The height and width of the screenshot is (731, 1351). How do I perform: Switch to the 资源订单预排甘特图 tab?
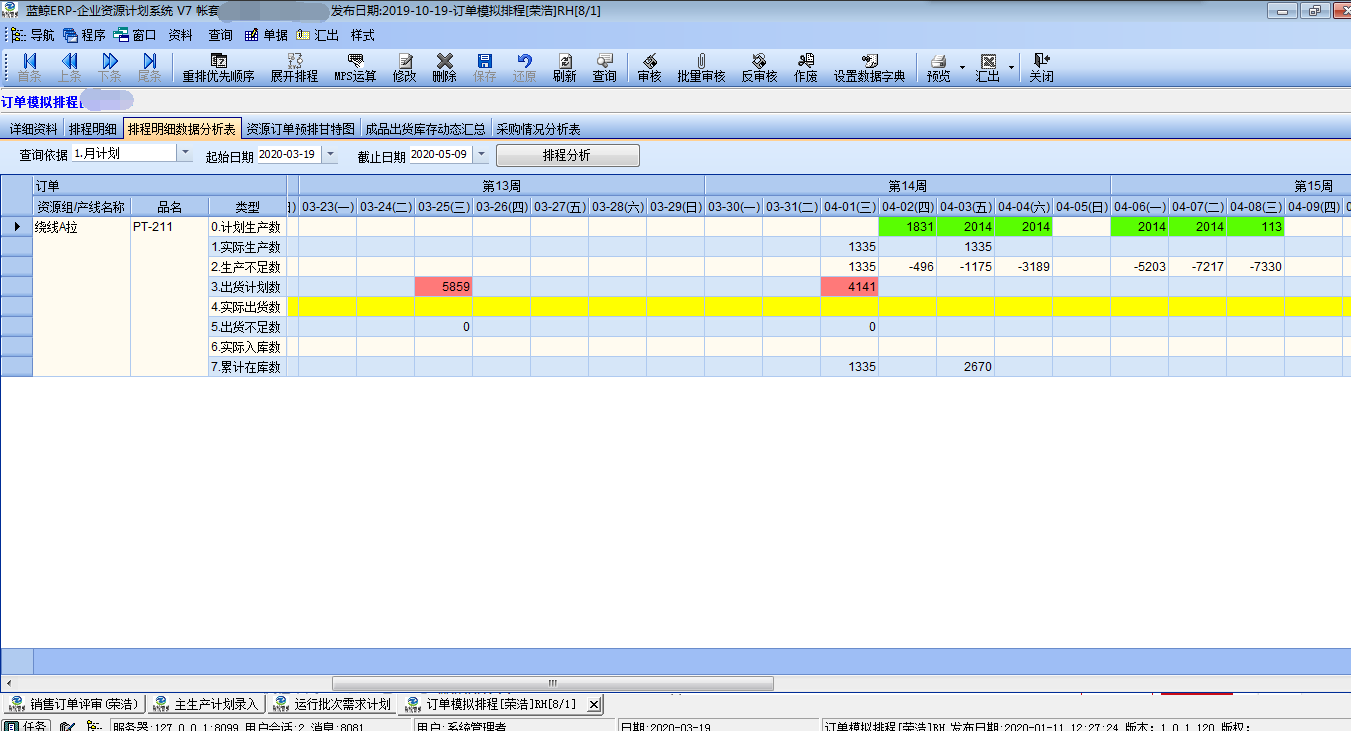(300, 129)
